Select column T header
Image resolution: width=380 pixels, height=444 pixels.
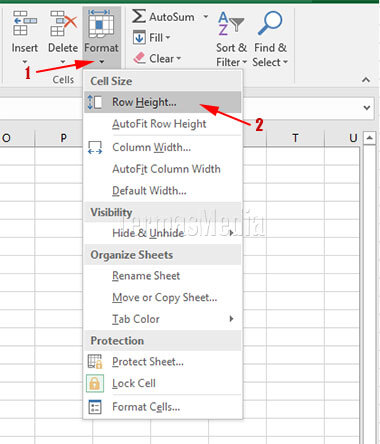point(295,138)
